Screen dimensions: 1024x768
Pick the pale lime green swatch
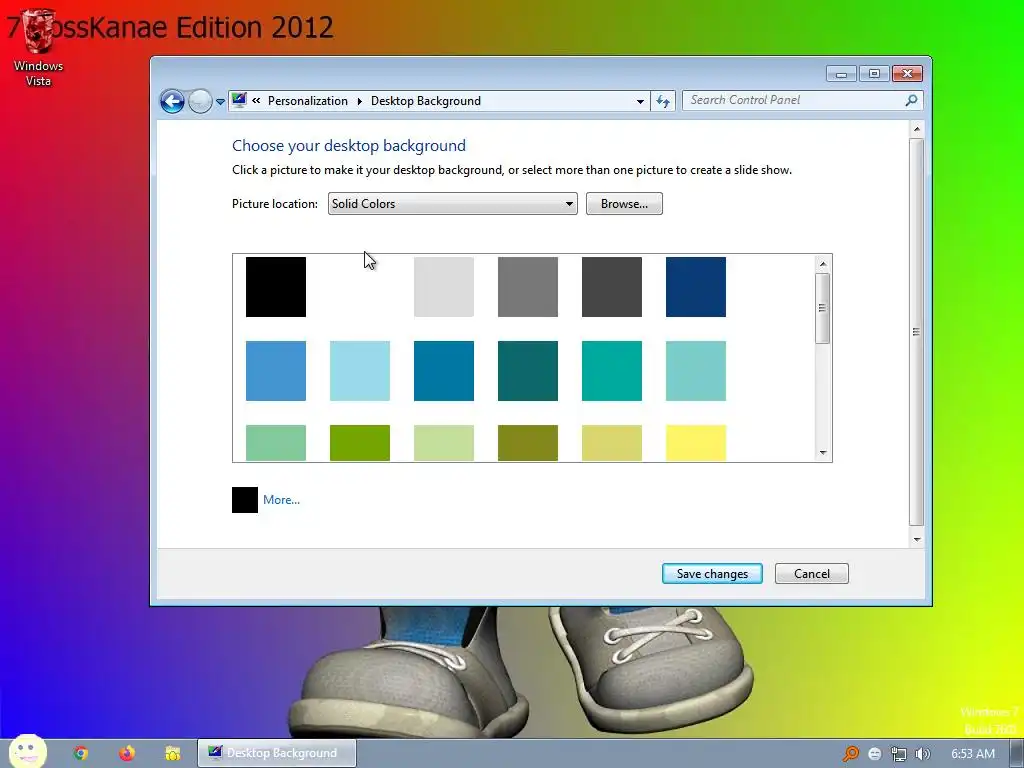(444, 443)
